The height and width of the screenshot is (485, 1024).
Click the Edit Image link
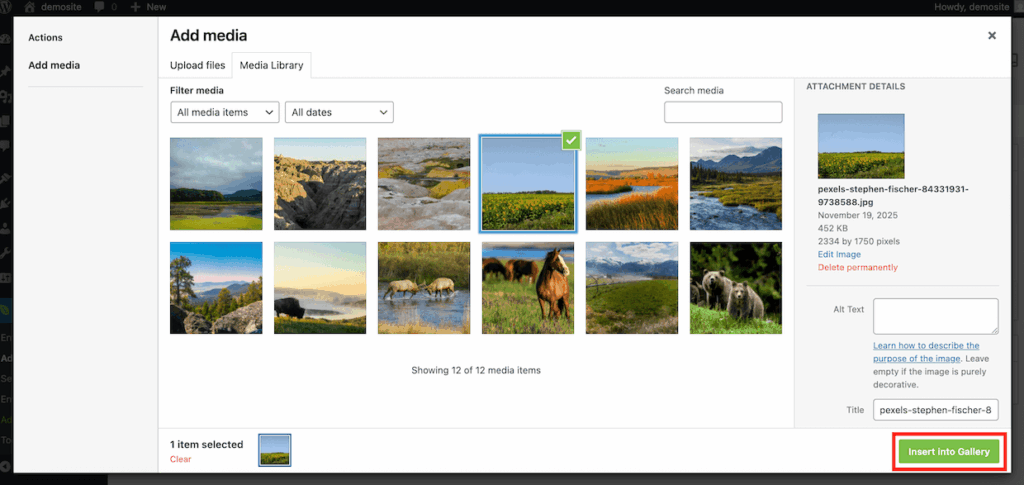pyautogui.click(x=839, y=255)
